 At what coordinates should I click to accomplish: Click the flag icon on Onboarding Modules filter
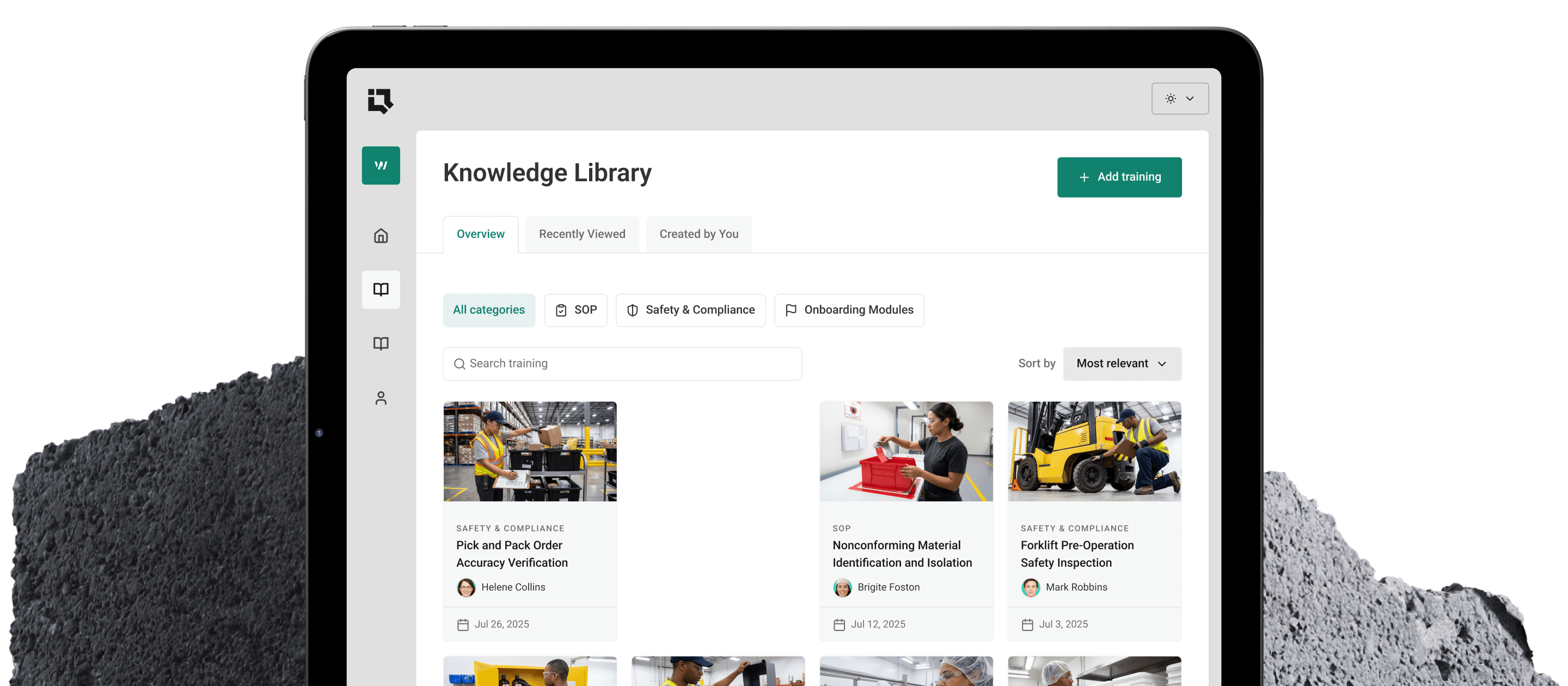(791, 310)
